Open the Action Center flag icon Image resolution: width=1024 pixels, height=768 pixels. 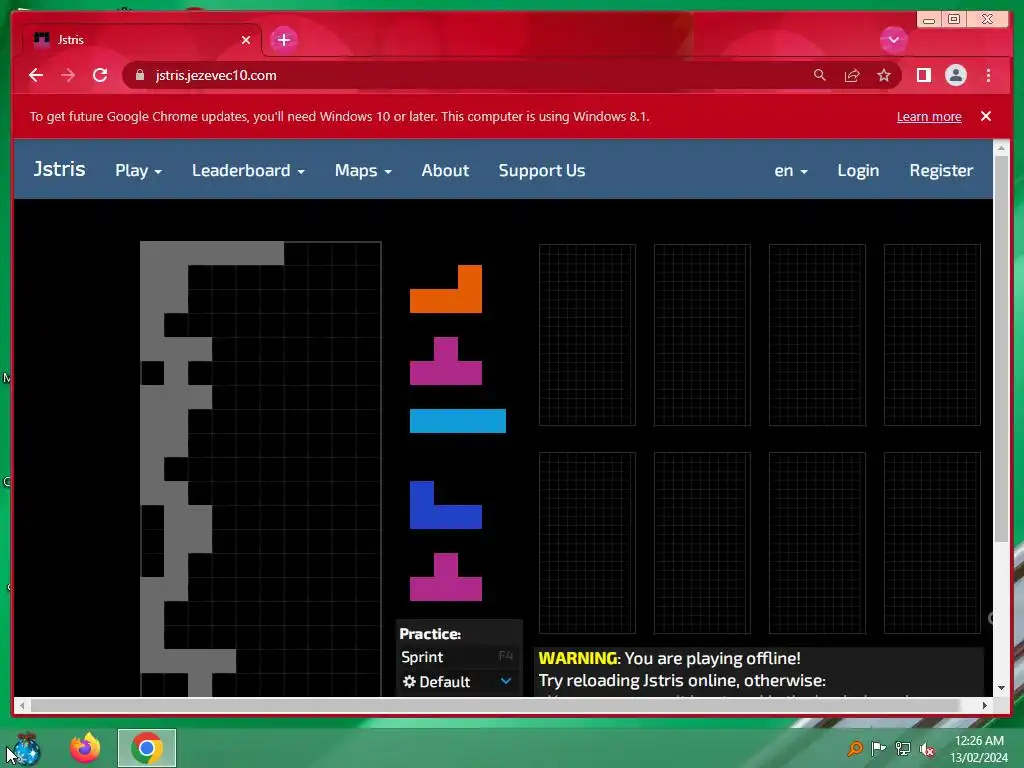point(878,748)
